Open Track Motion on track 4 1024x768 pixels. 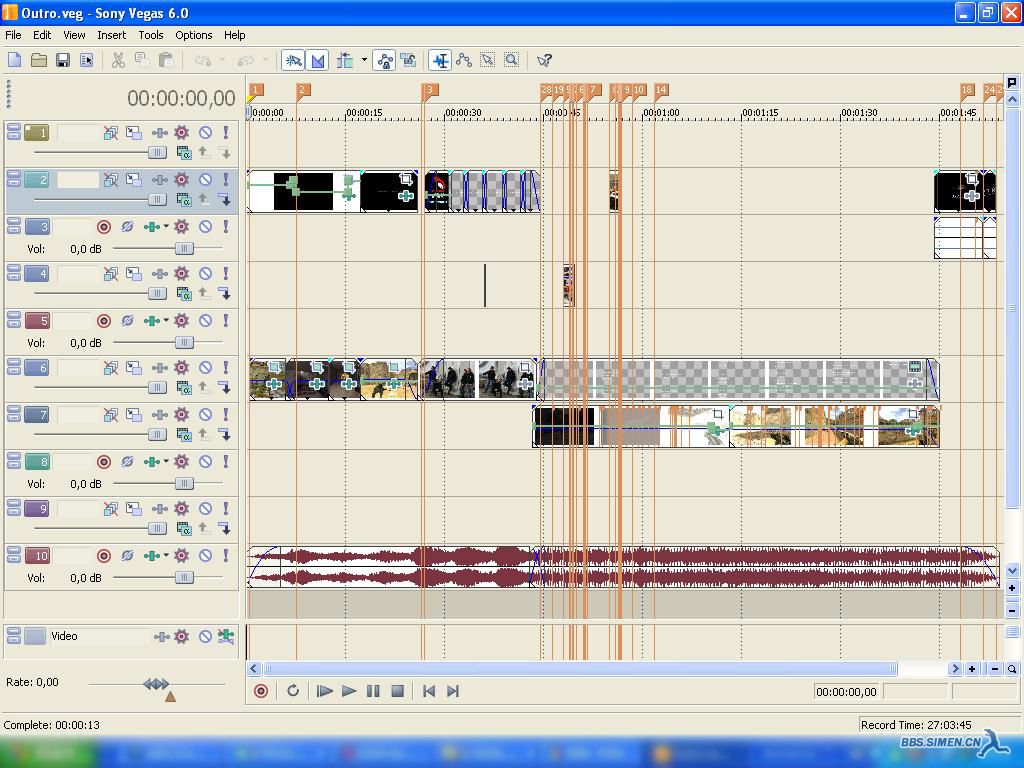tap(134, 274)
